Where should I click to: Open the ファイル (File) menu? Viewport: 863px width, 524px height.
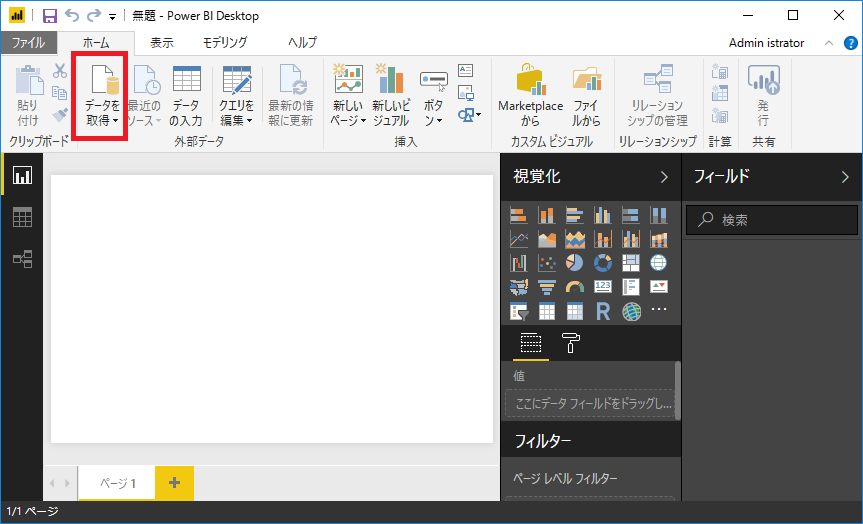pos(29,42)
